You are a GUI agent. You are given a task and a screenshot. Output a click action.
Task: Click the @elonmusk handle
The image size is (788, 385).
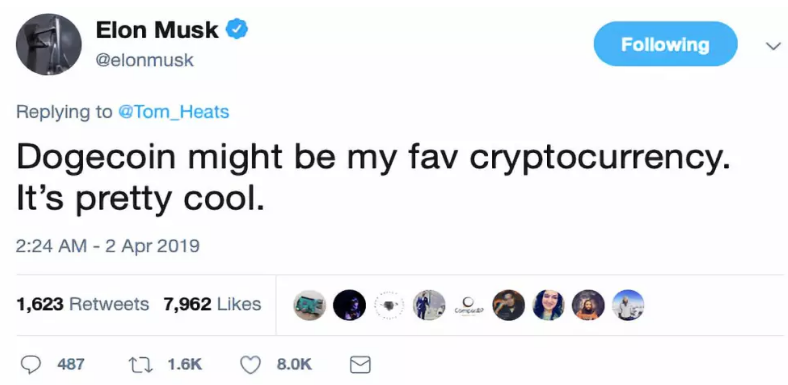click(145, 60)
